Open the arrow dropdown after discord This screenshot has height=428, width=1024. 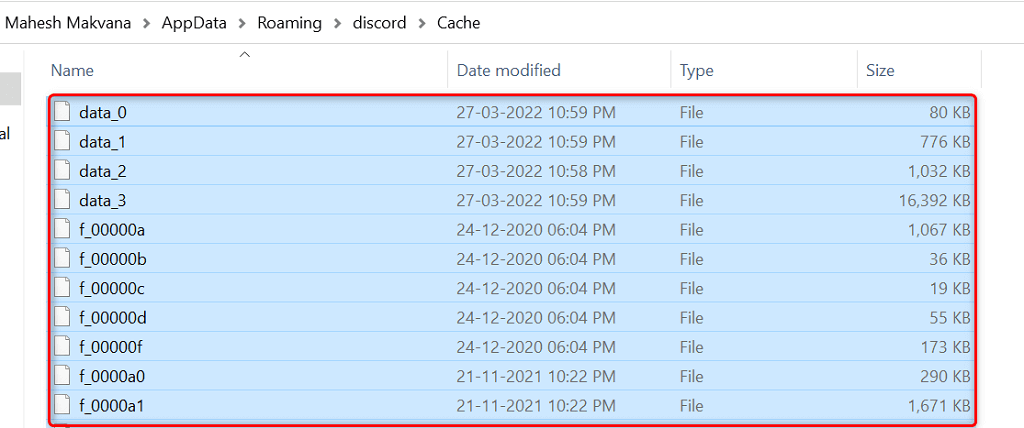[422, 23]
